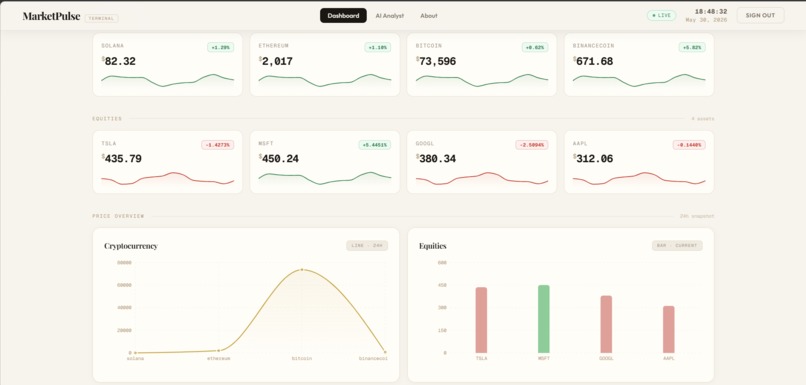Click the solana x-axis label
This screenshot has width=806, height=385.
tap(135, 358)
